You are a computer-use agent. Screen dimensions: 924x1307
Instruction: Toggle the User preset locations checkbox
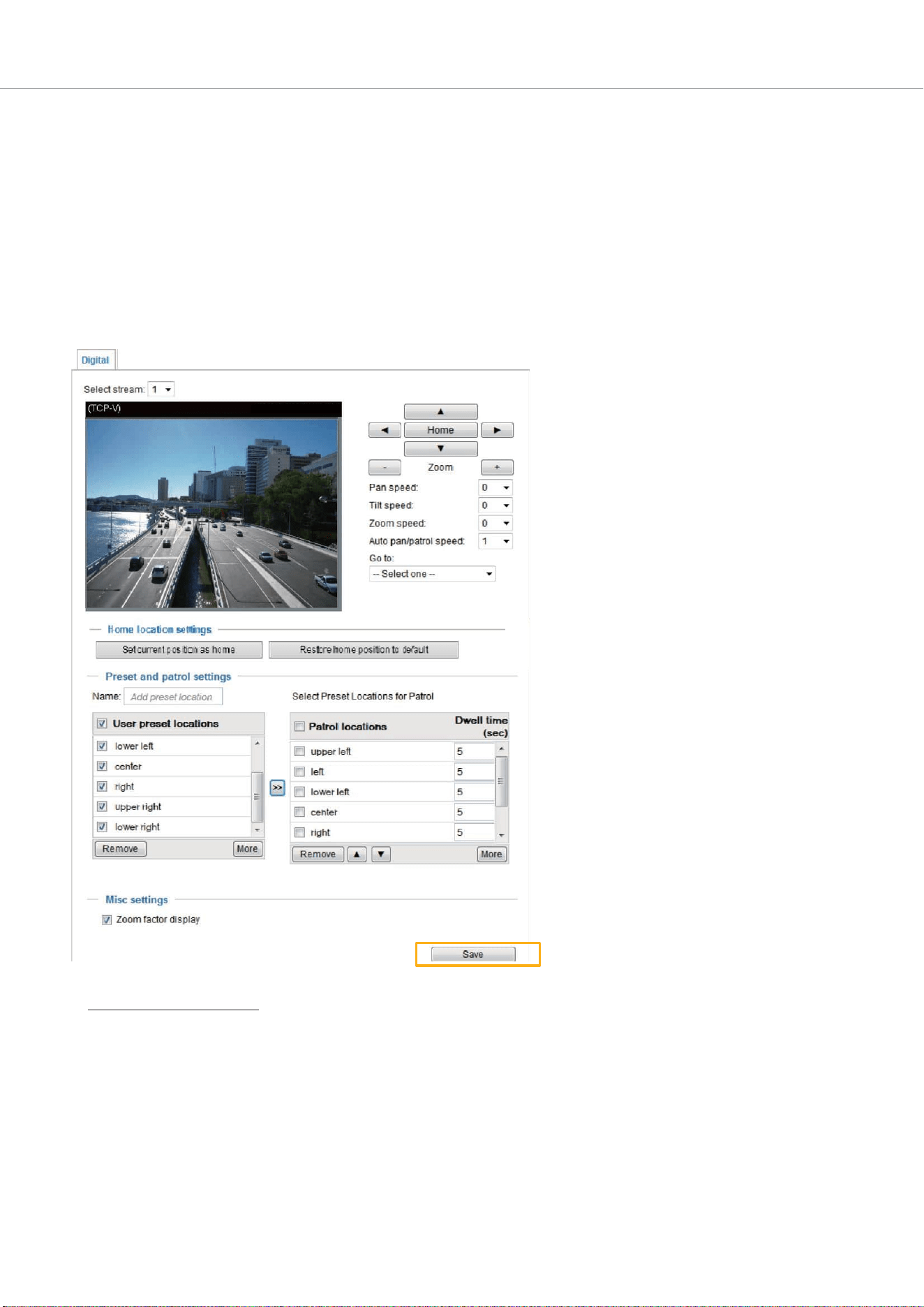102,723
